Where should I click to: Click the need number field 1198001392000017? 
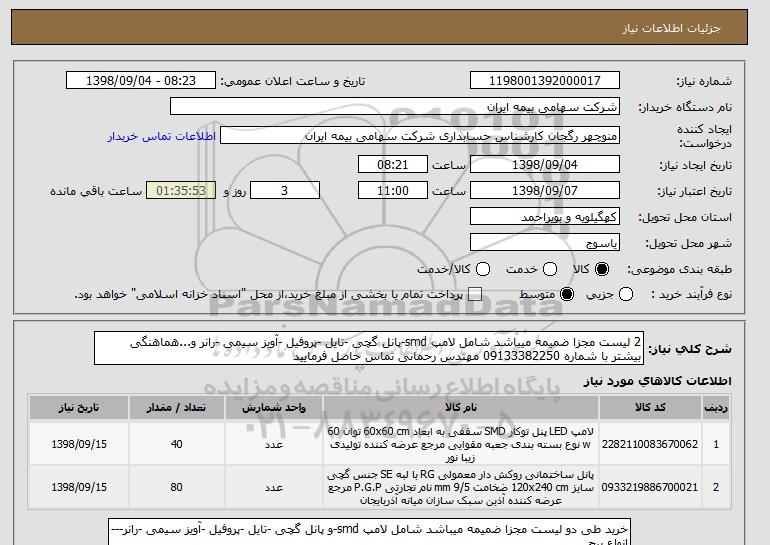point(545,81)
